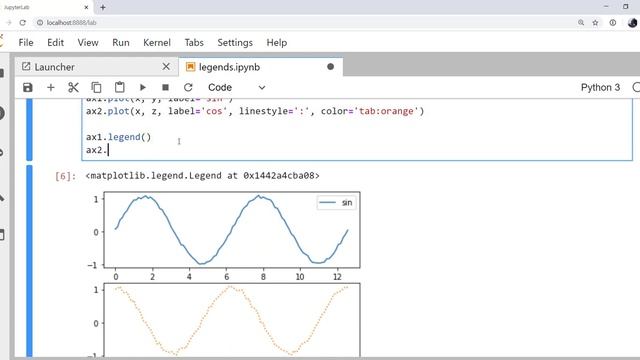This screenshot has height=360, width=640.
Task: Open the Run menu
Action: click(121, 42)
